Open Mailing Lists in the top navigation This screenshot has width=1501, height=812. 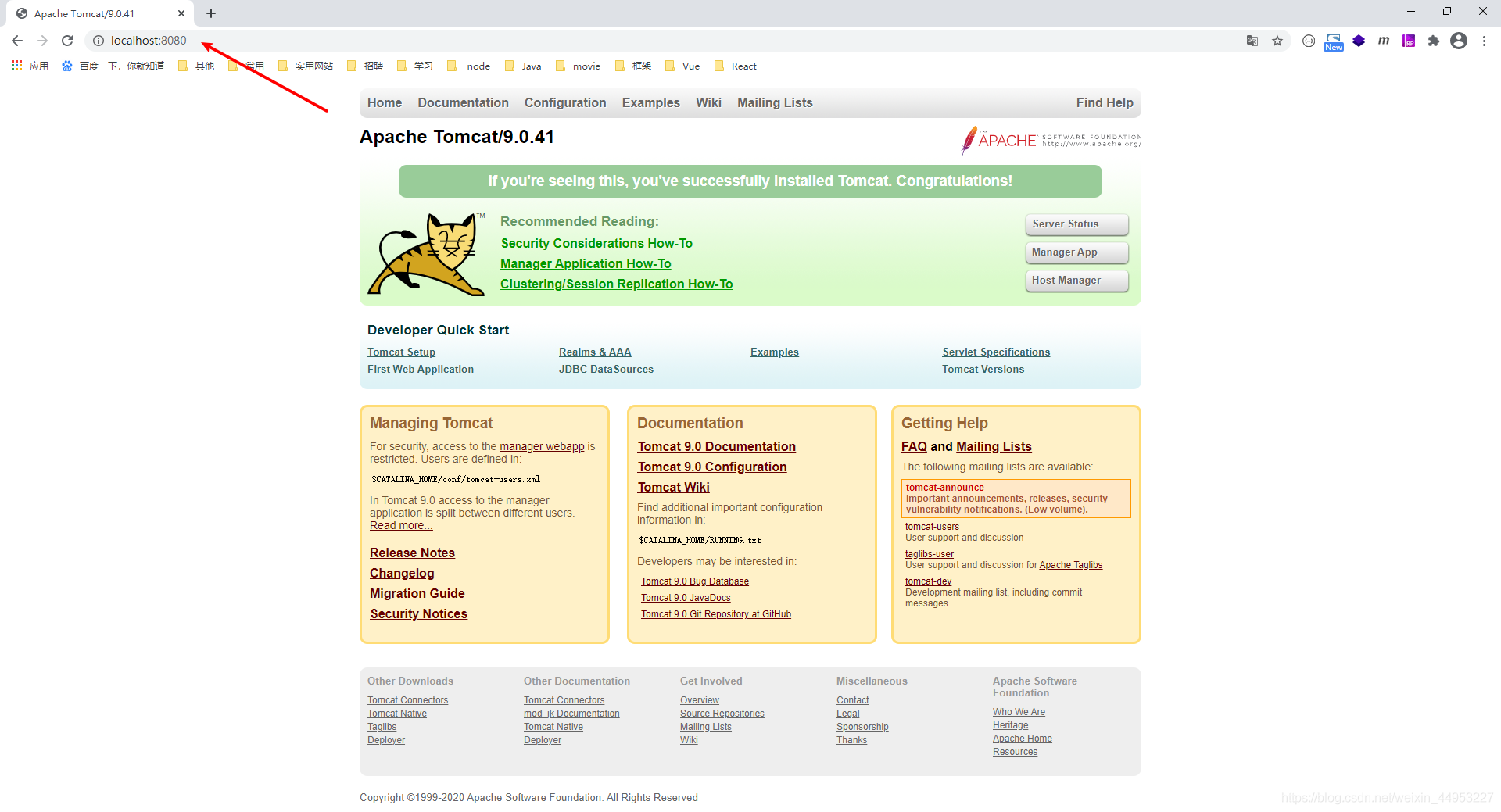(x=775, y=102)
